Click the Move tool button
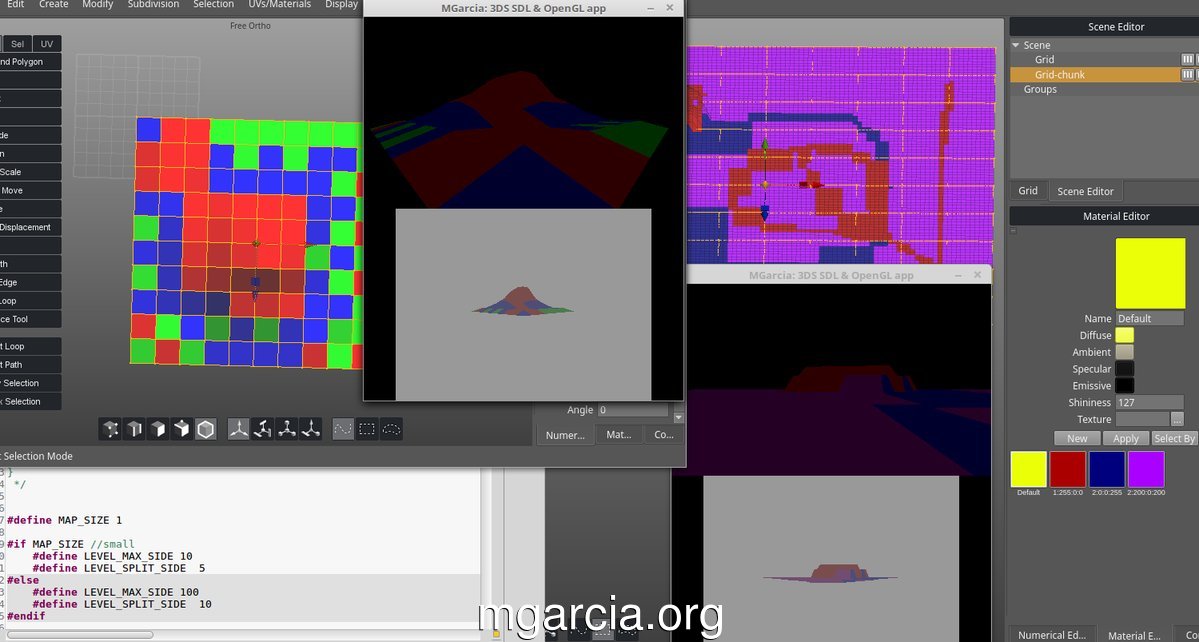 click(29, 190)
